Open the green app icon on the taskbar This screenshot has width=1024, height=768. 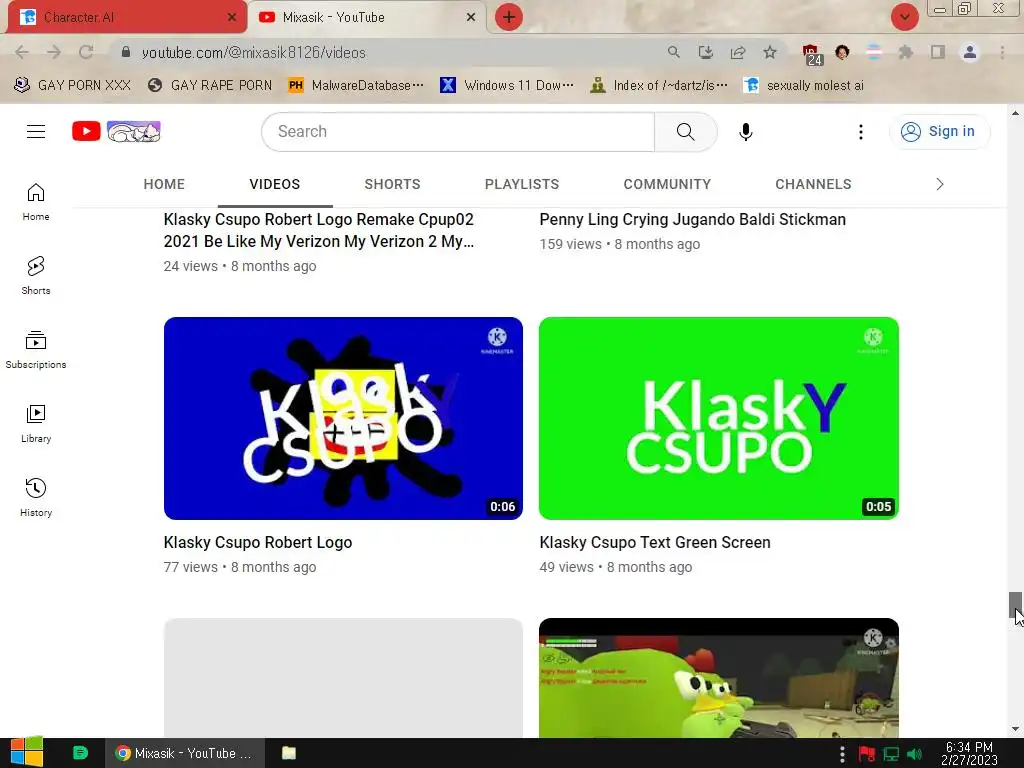pyautogui.click(x=80, y=753)
